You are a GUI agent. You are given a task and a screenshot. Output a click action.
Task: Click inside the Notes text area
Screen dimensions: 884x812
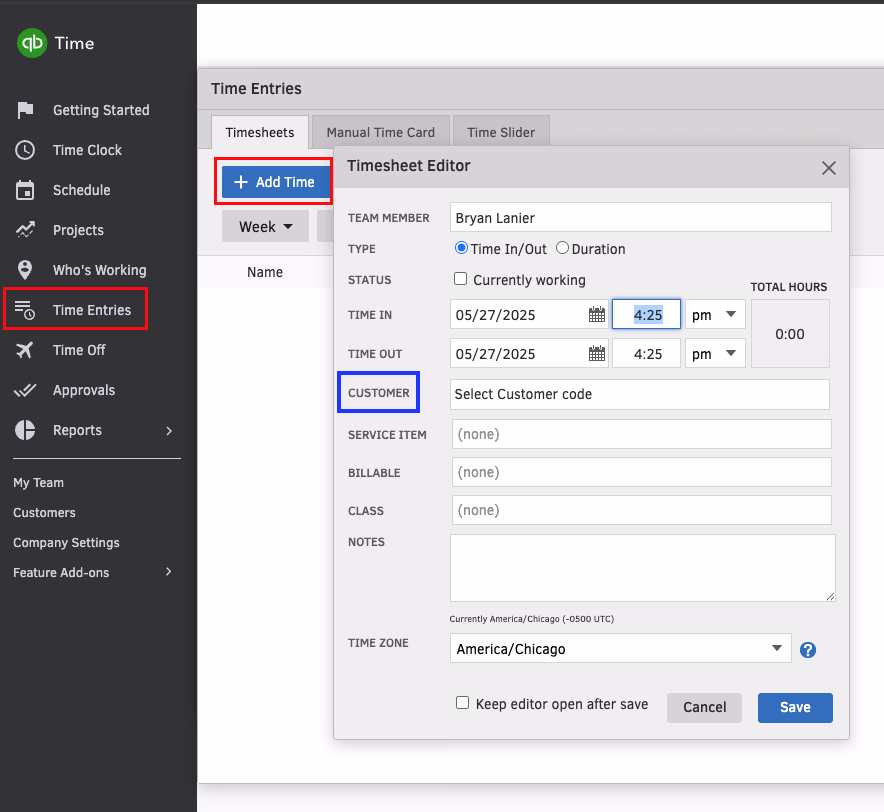[x=643, y=568]
